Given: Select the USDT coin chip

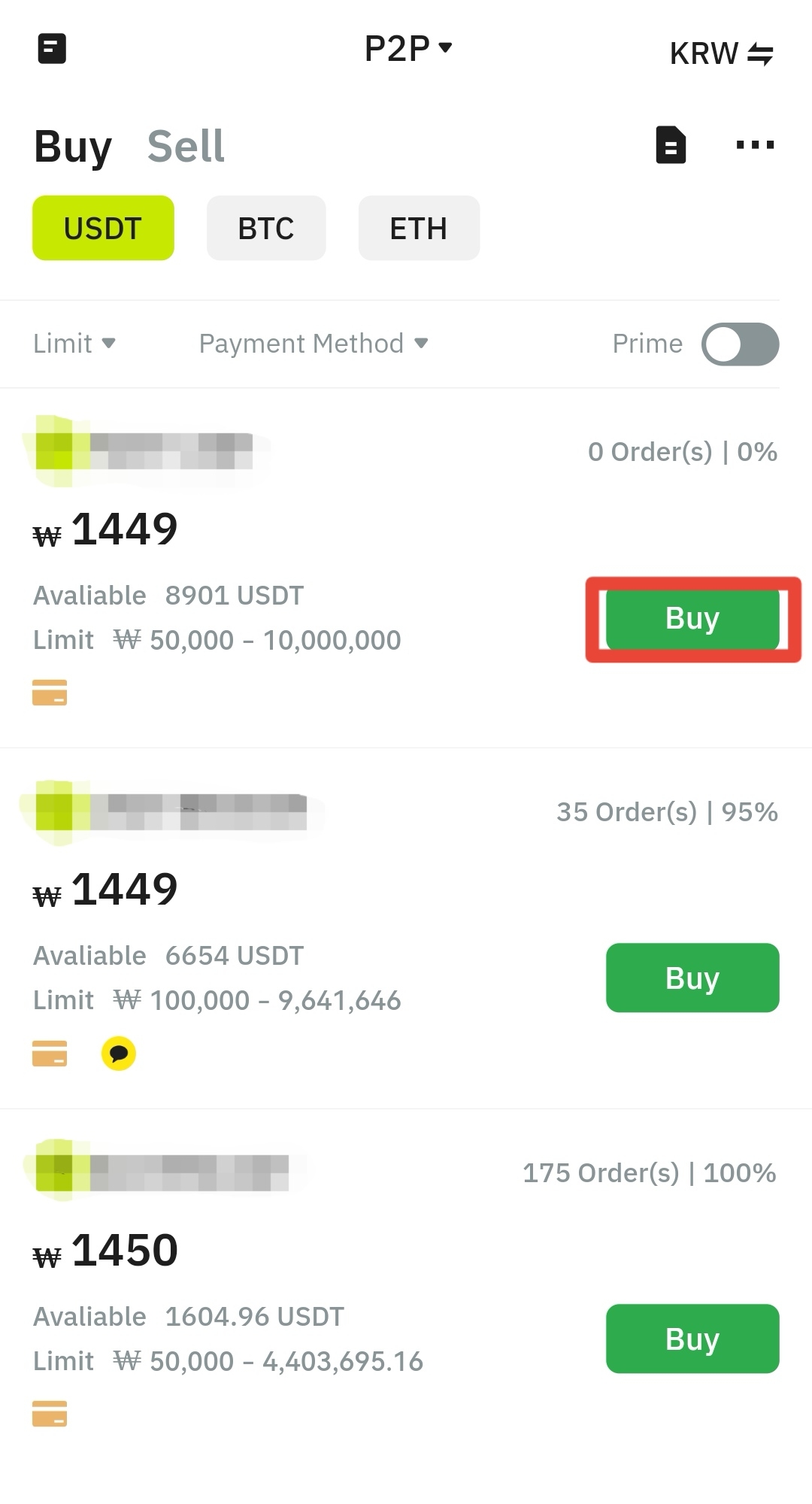Looking at the screenshot, I should coord(103,228).
